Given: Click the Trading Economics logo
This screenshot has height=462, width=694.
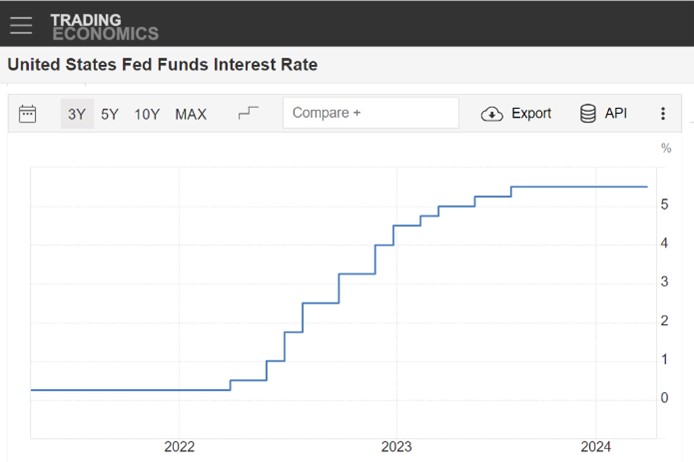Looking at the screenshot, I should (104, 26).
